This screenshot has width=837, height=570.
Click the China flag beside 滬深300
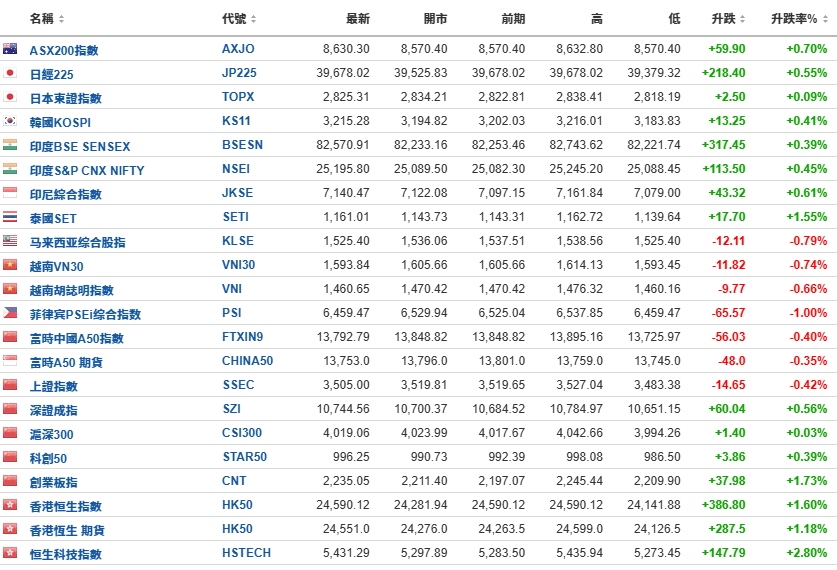10,433
